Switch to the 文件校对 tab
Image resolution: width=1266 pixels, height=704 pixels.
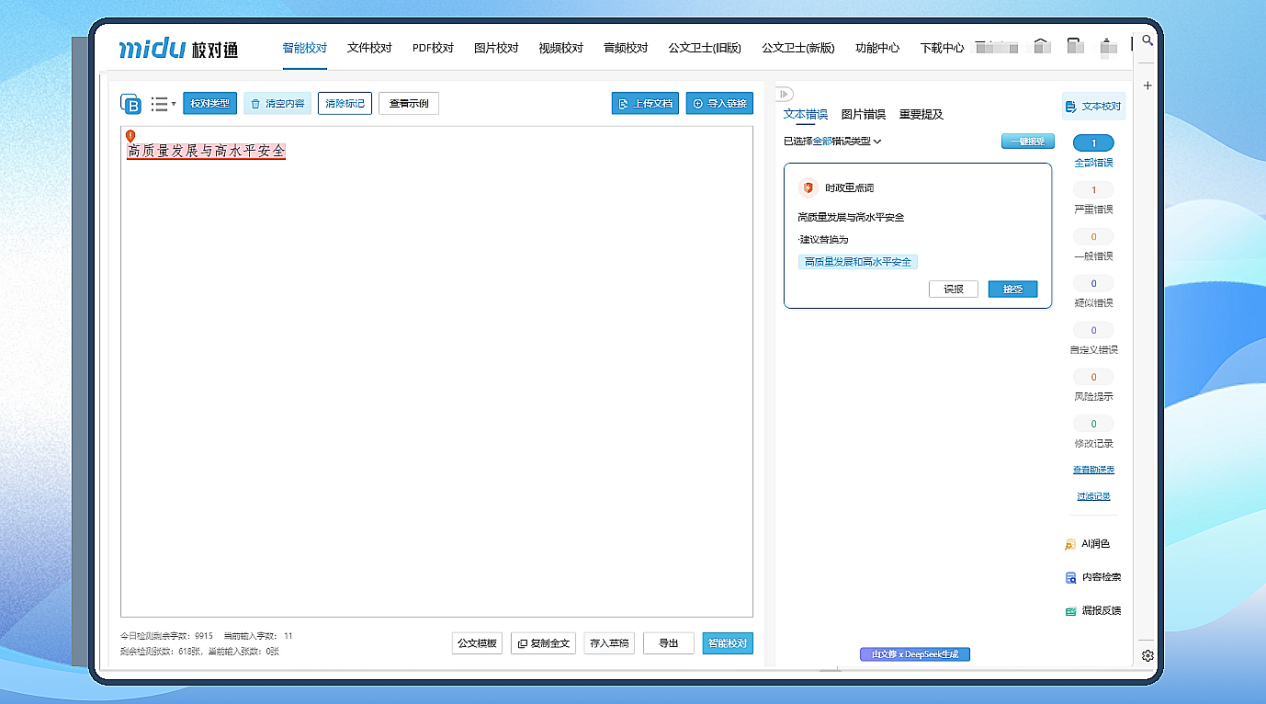pyautogui.click(x=369, y=47)
